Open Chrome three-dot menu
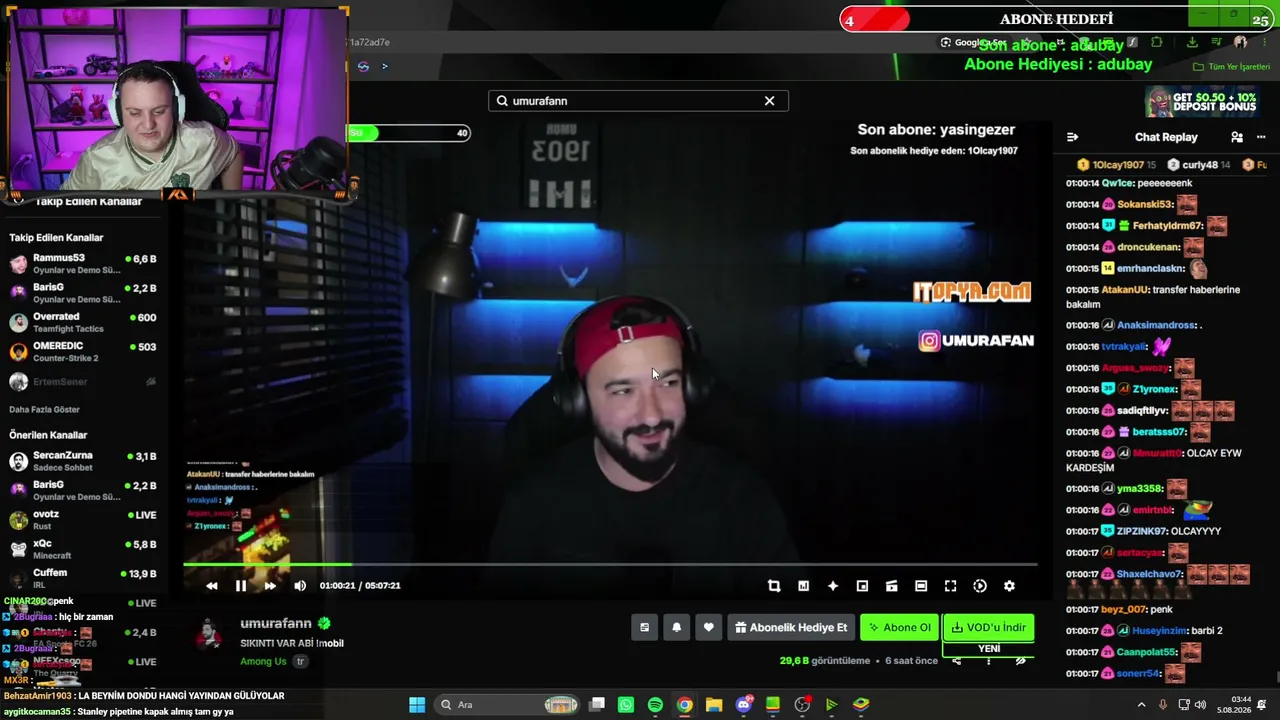Image resolution: width=1280 pixels, height=720 pixels. coord(1263,42)
